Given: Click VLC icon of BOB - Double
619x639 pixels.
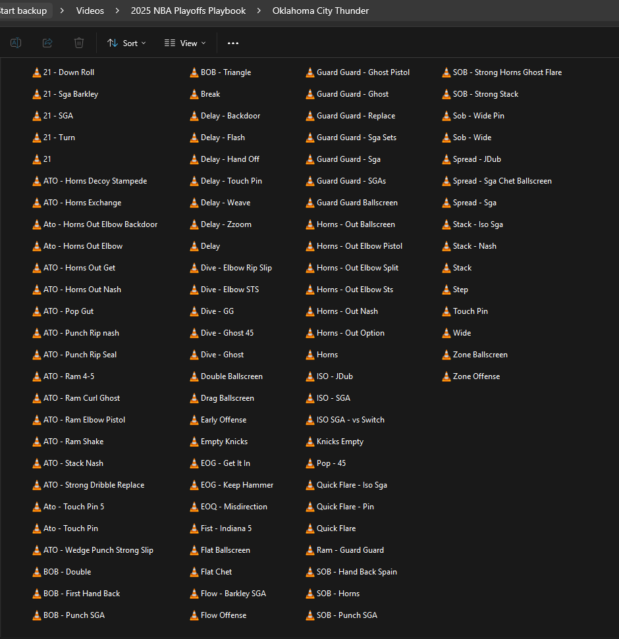Looking at the screenshot, I should tap(37, 572).
